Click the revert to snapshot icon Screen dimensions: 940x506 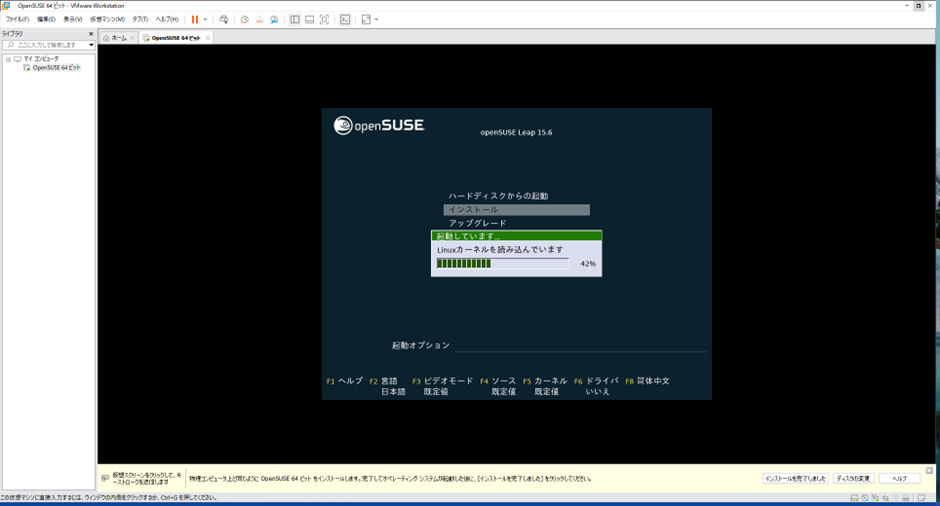point(259,19)
